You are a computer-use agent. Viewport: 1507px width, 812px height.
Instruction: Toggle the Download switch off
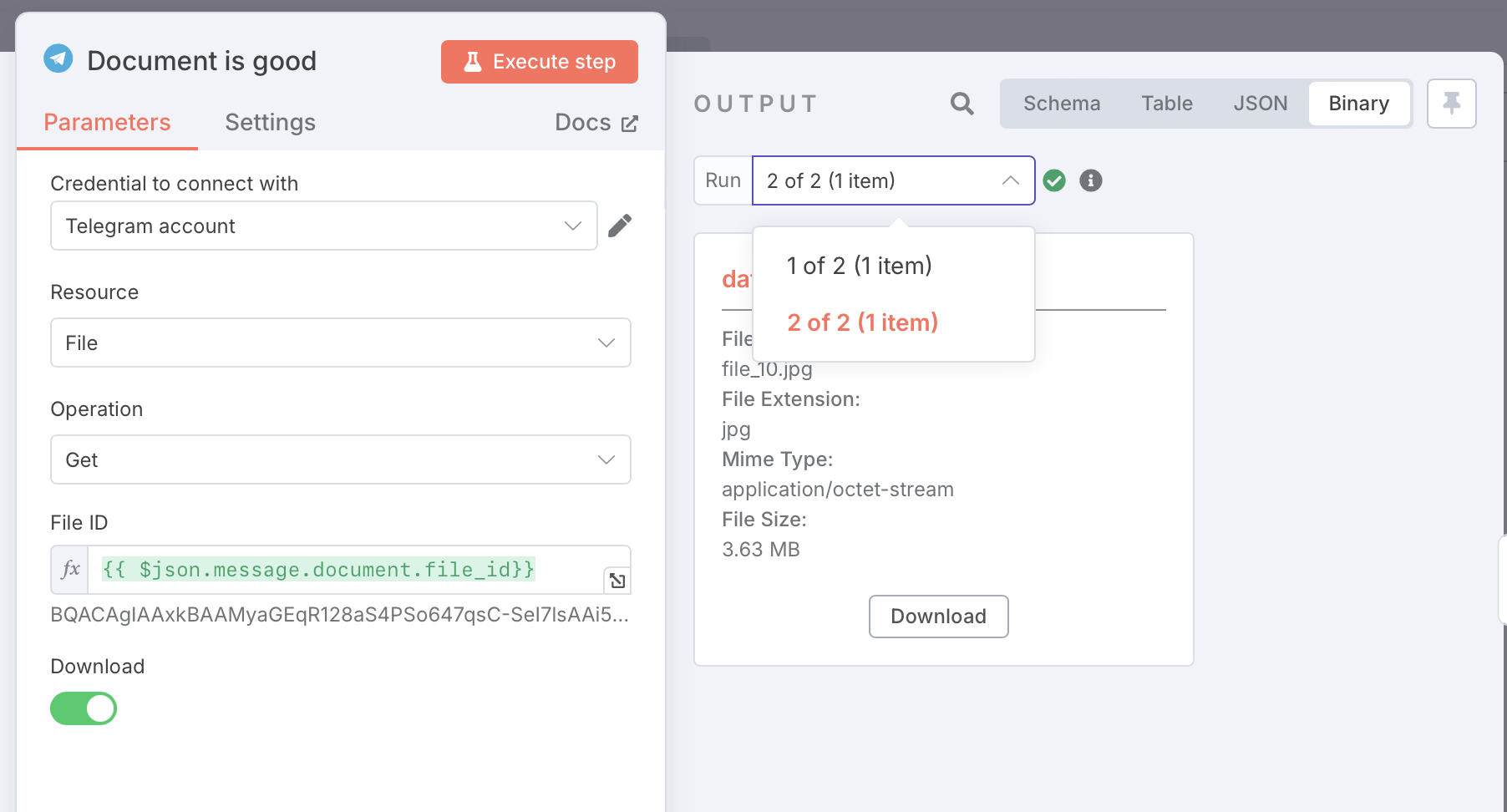click(x=84, y=708)
